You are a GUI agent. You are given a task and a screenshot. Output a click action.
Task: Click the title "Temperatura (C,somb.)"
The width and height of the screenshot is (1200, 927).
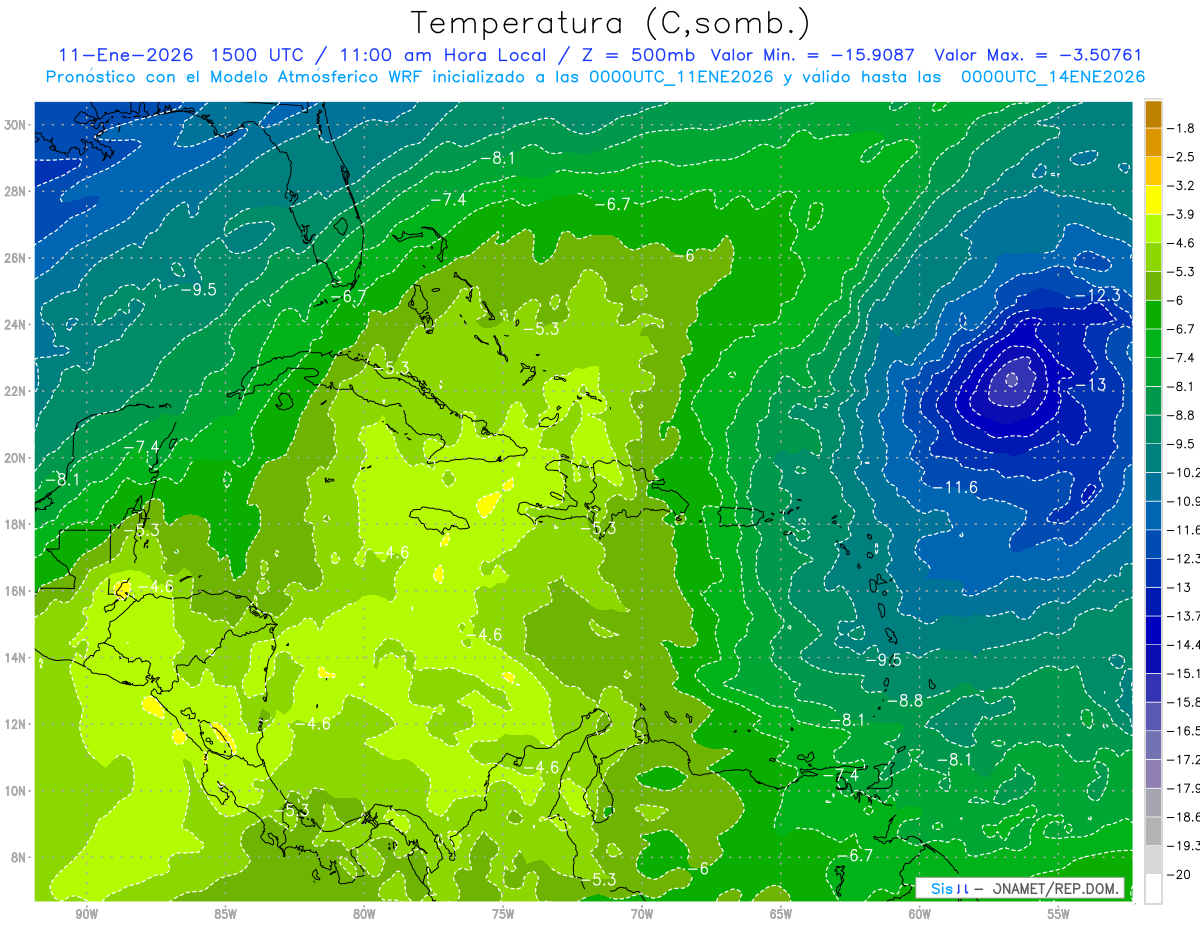[x=611, y=24]
